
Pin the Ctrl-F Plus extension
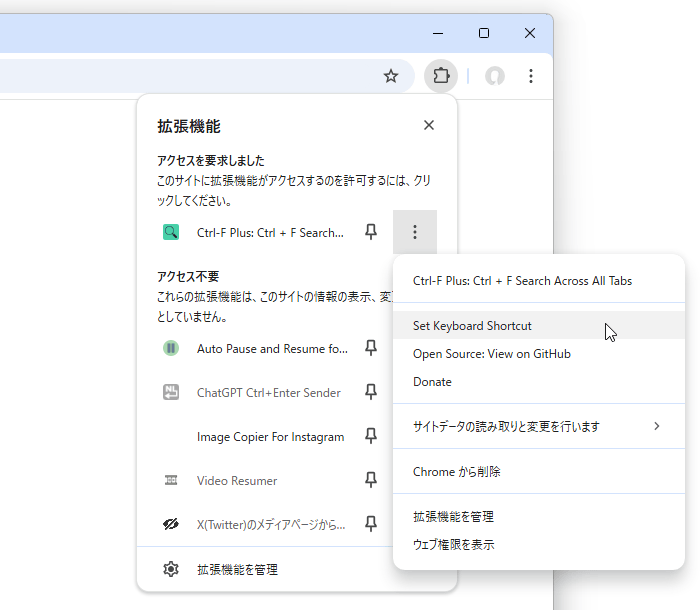tap(371, 232)
